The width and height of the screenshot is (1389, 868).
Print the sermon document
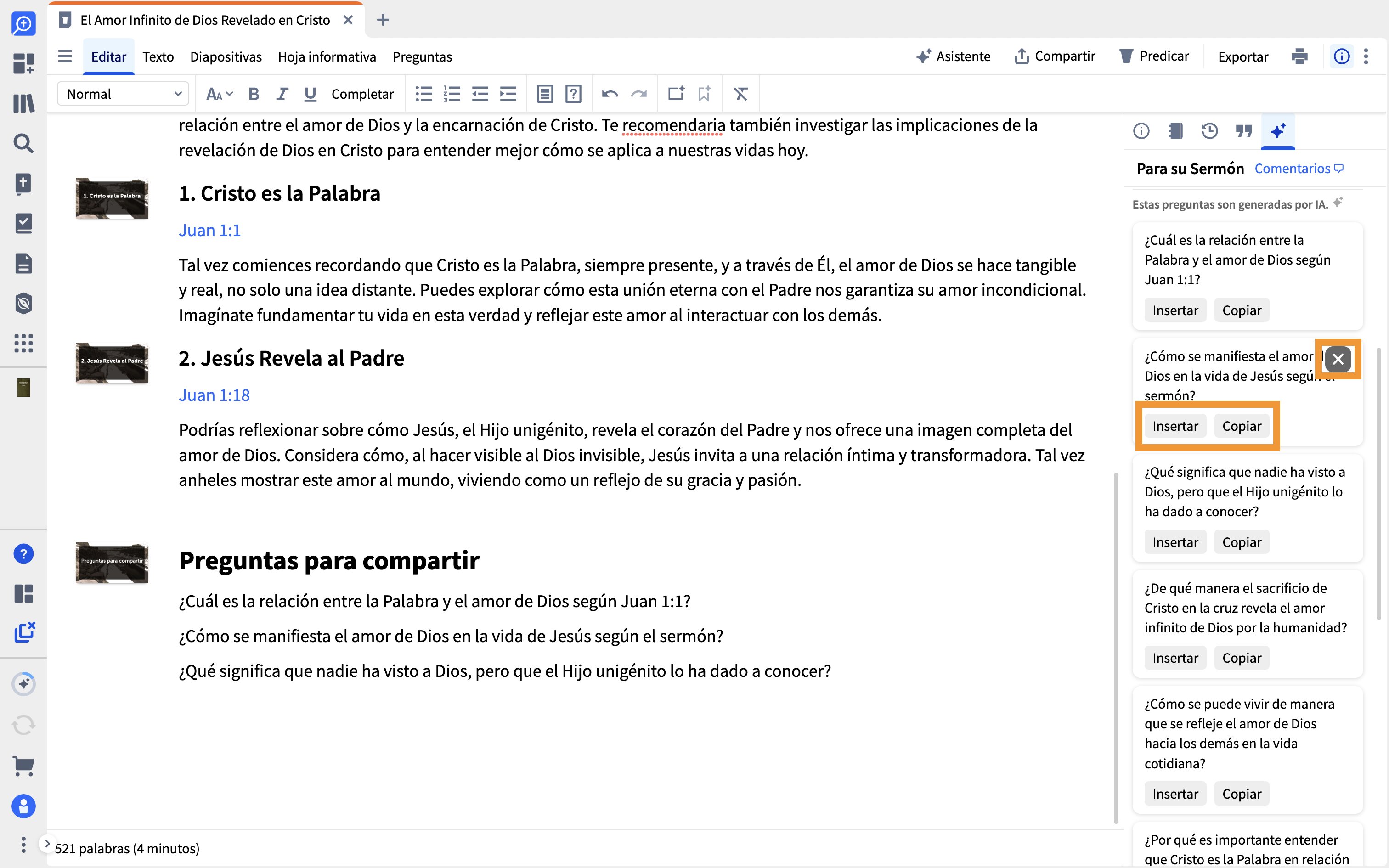point(1299,56)
